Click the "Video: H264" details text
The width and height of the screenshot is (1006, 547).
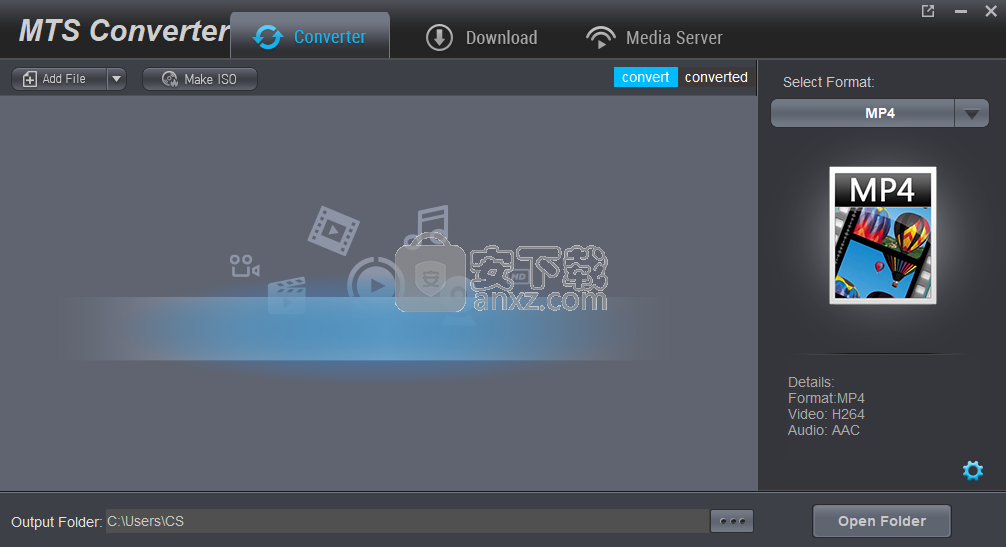tap(826, 414)
